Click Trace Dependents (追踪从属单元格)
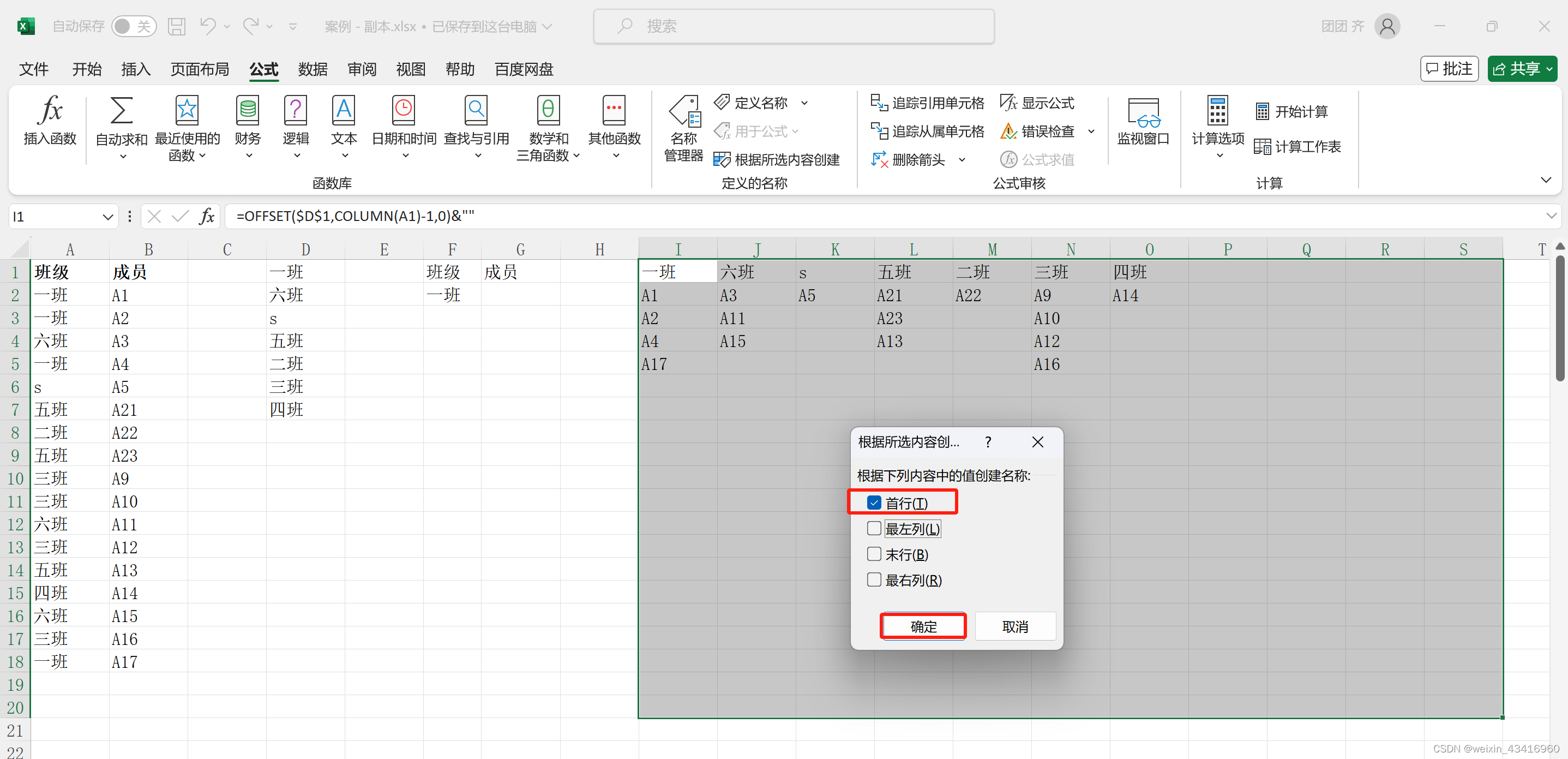 point(927,131)
